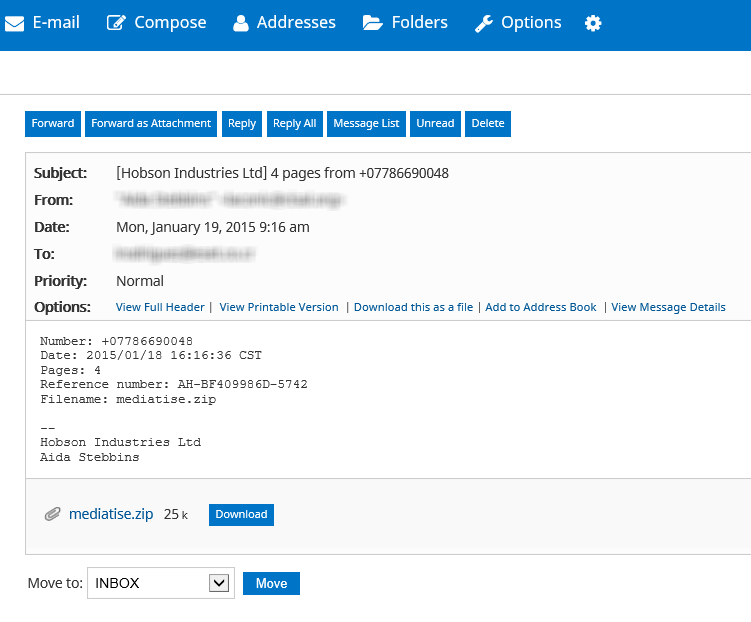This screenshot has height=622, width=751.
Task: Open the mediatise.zip filename link
Action: pos(111,514)
